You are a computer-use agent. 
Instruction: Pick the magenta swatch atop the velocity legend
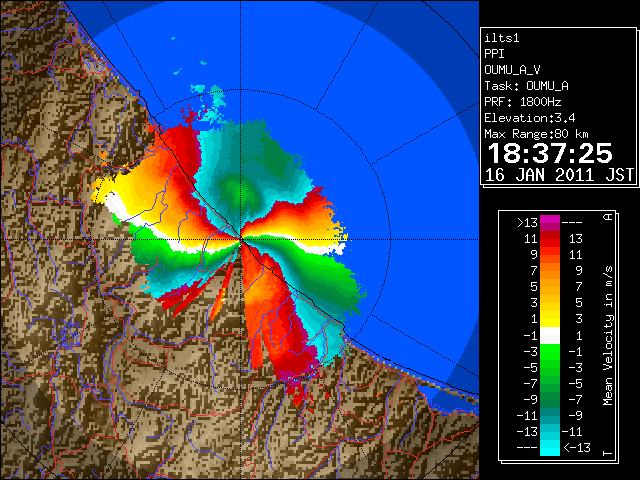click(x=550, y=220)
